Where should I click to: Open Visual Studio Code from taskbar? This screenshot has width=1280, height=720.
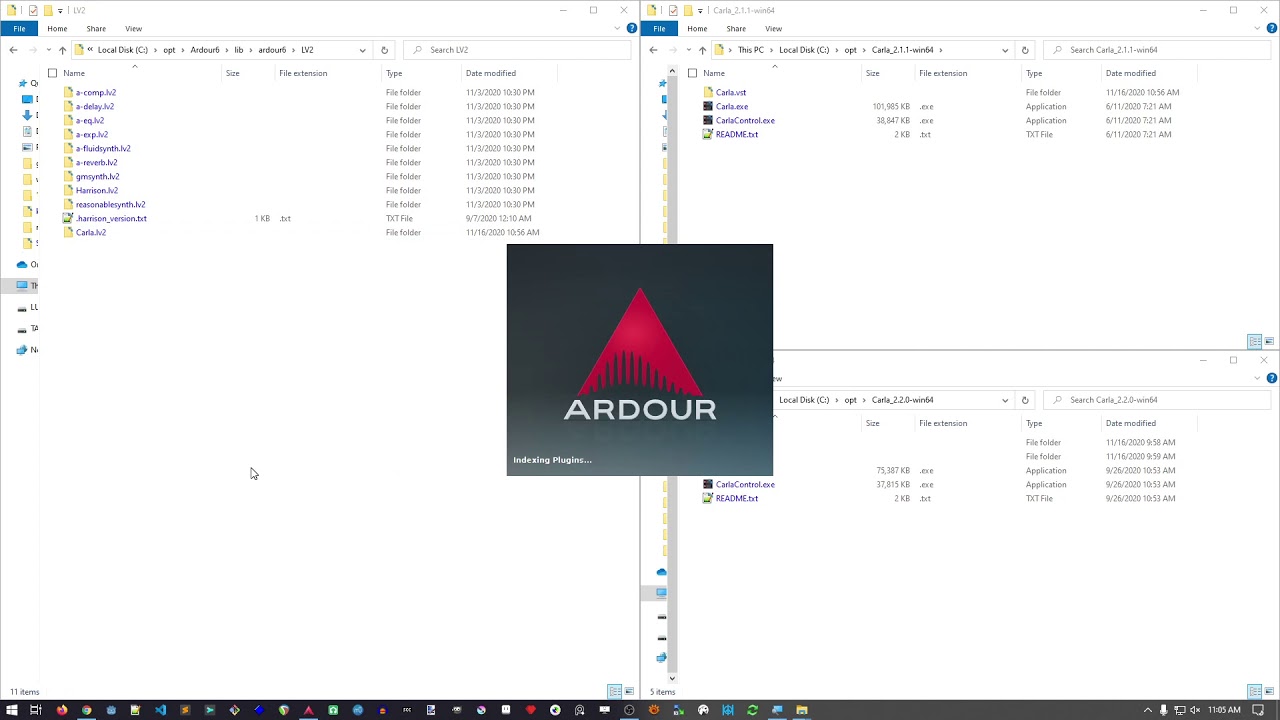click(161, 710)
